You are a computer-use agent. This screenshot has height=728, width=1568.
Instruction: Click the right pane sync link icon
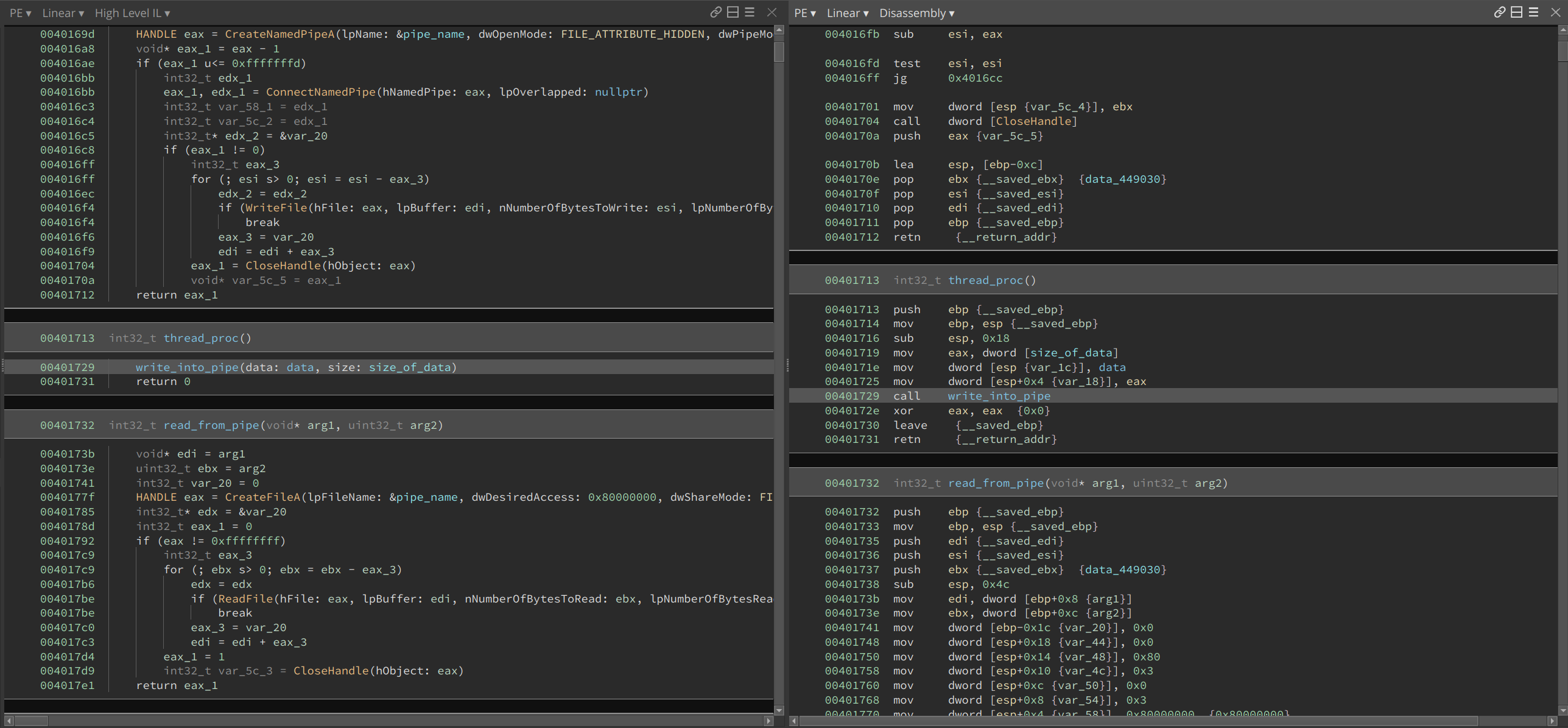[x=1500, y=12]
